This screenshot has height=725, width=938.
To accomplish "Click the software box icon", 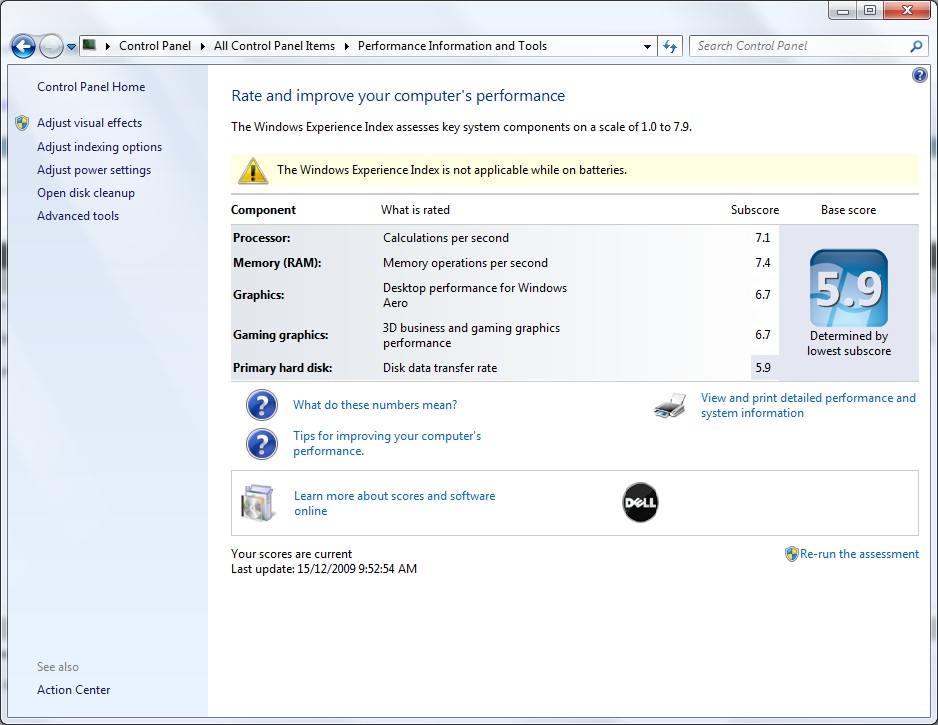I will 258,502.
